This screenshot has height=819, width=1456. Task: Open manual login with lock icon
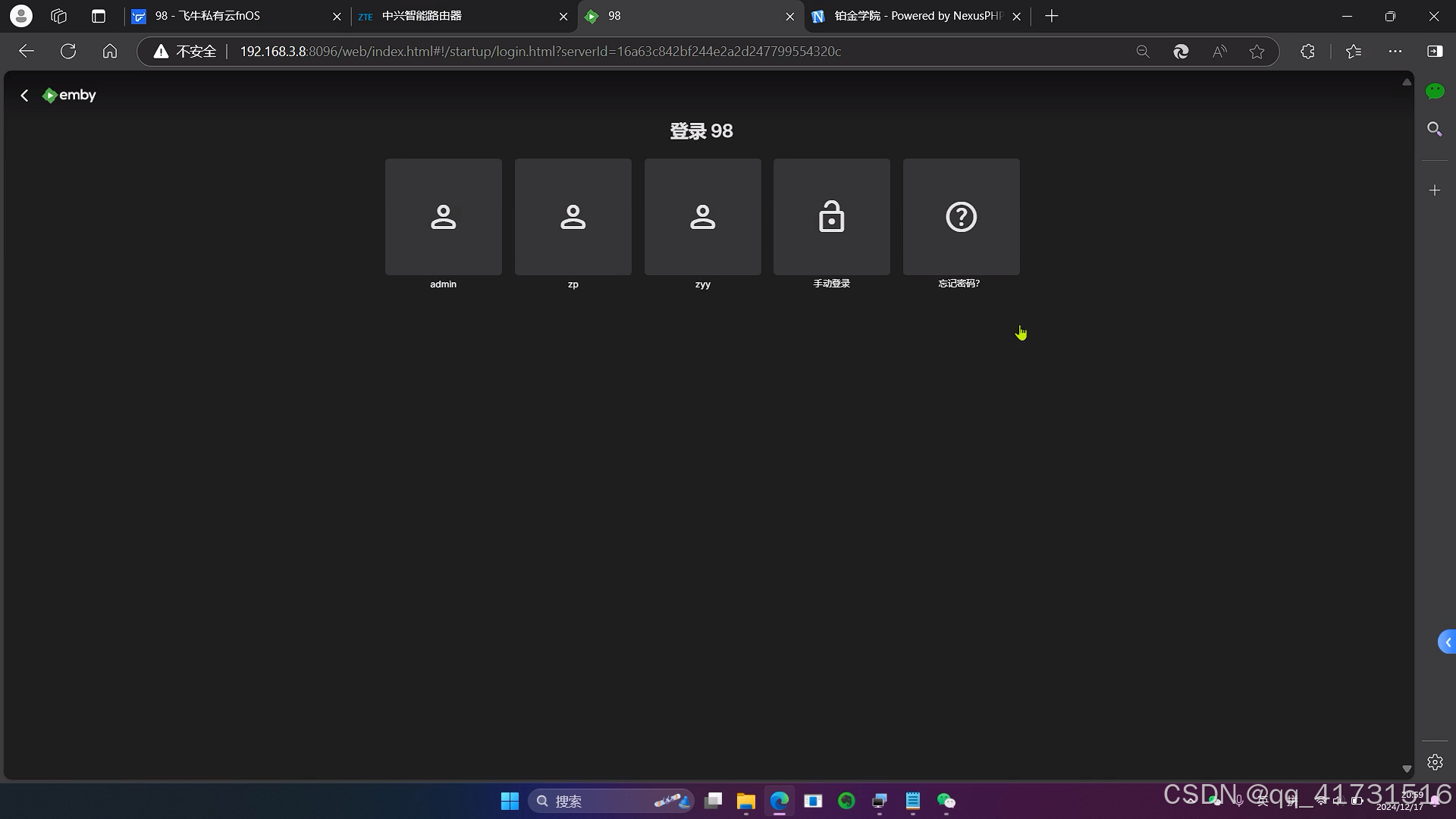pyautogui.click(x=831, y=217)
